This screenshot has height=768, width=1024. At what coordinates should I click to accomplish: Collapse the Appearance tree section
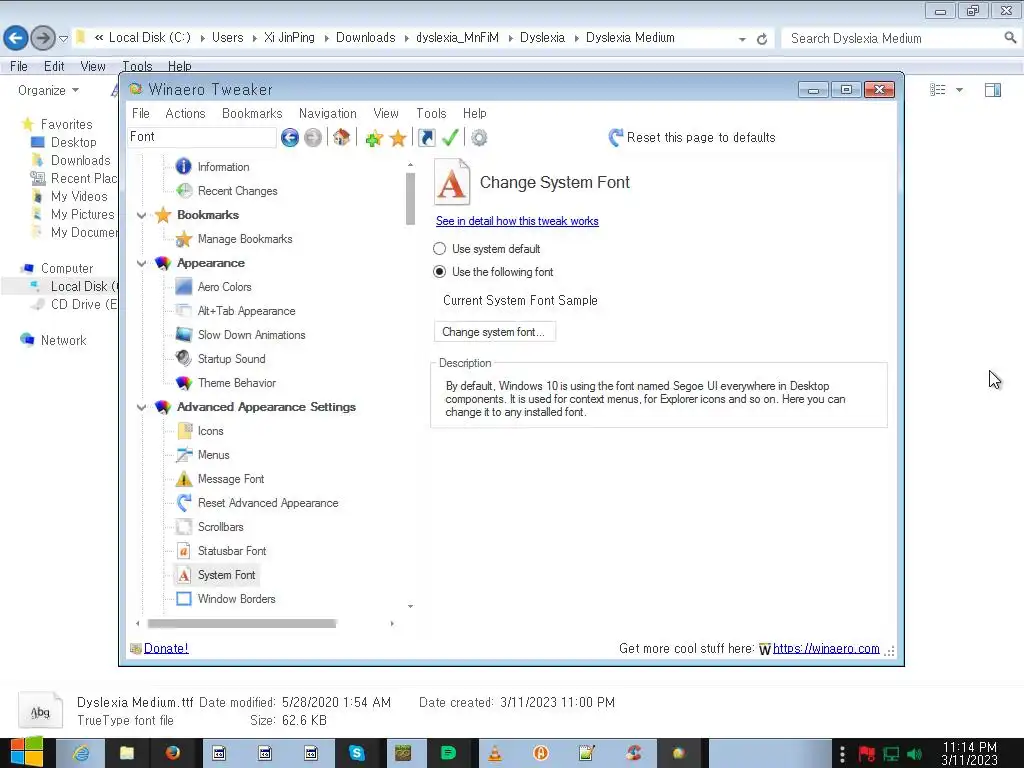coord(141,263)
